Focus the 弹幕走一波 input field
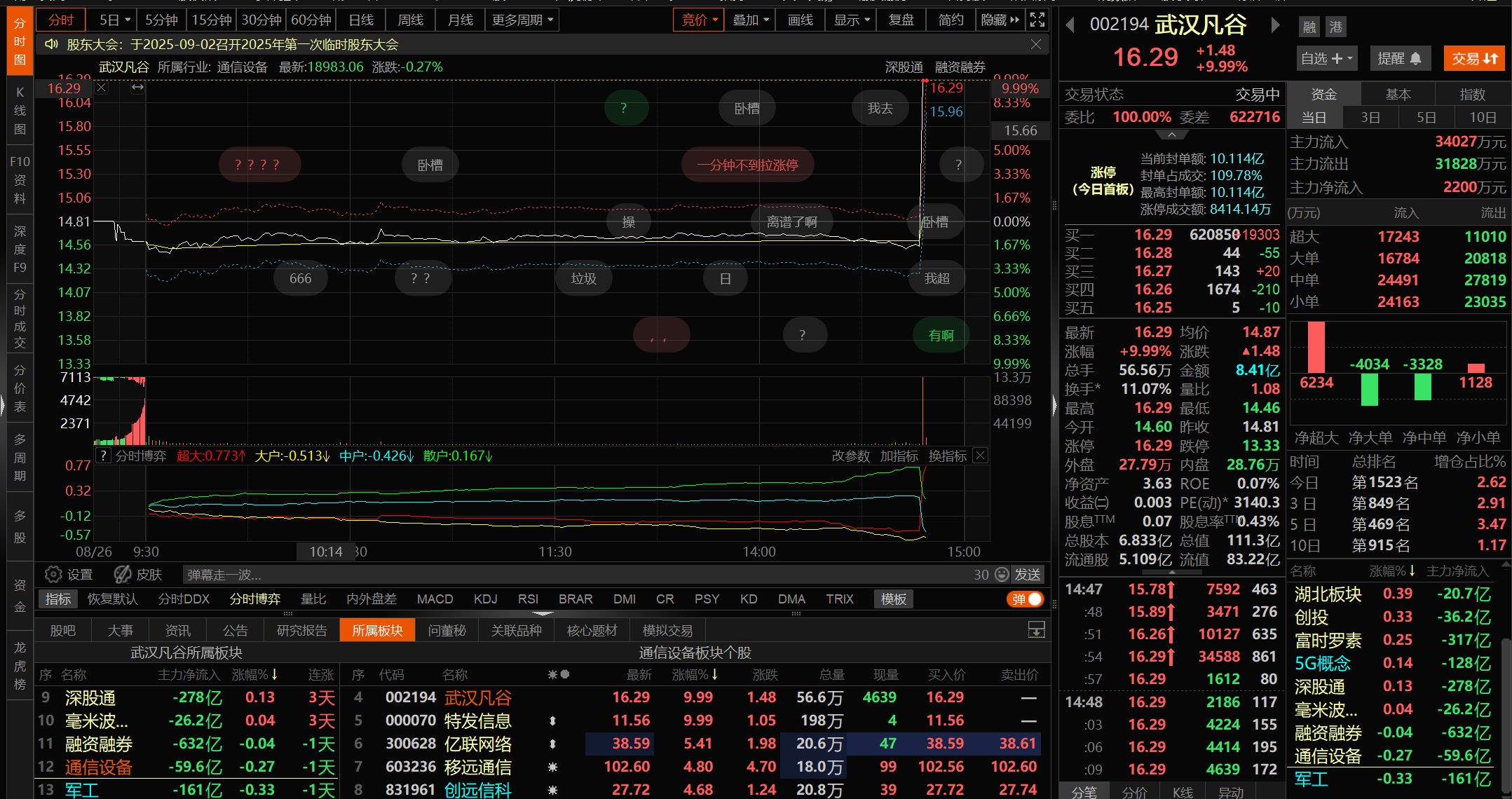The image size is (1512, 799). (575, 575)
